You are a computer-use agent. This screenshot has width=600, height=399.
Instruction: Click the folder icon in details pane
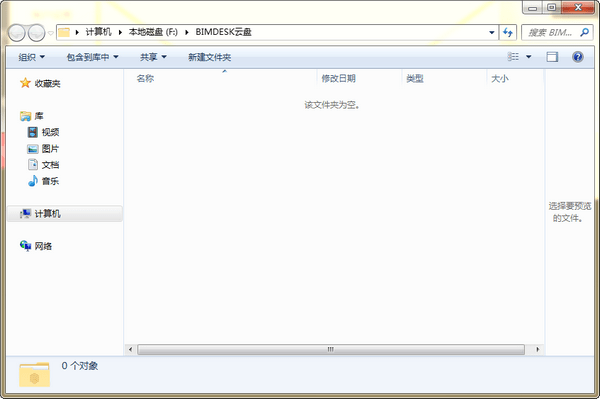point(34,375)
